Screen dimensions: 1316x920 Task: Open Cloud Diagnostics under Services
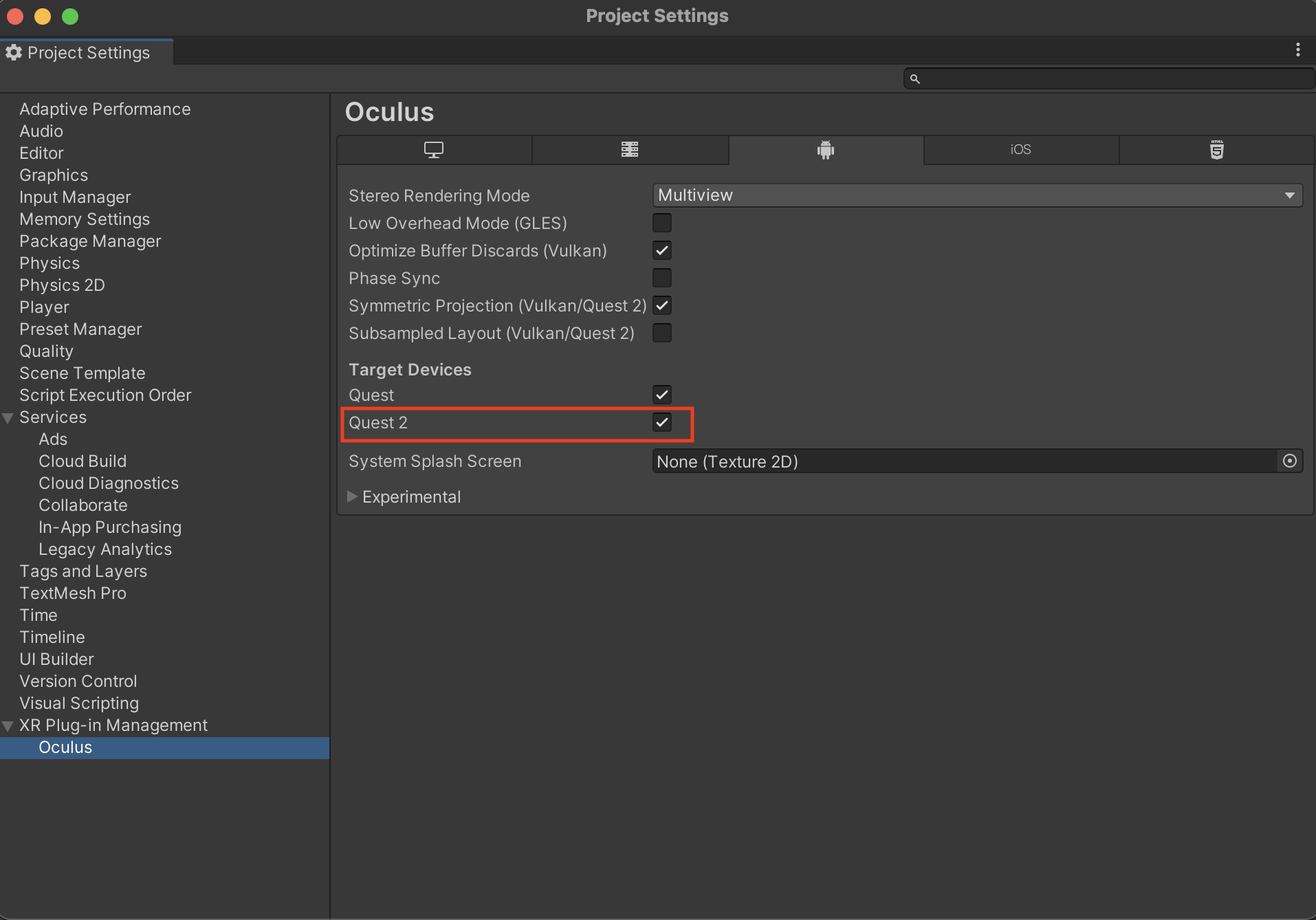pos(109,483)
